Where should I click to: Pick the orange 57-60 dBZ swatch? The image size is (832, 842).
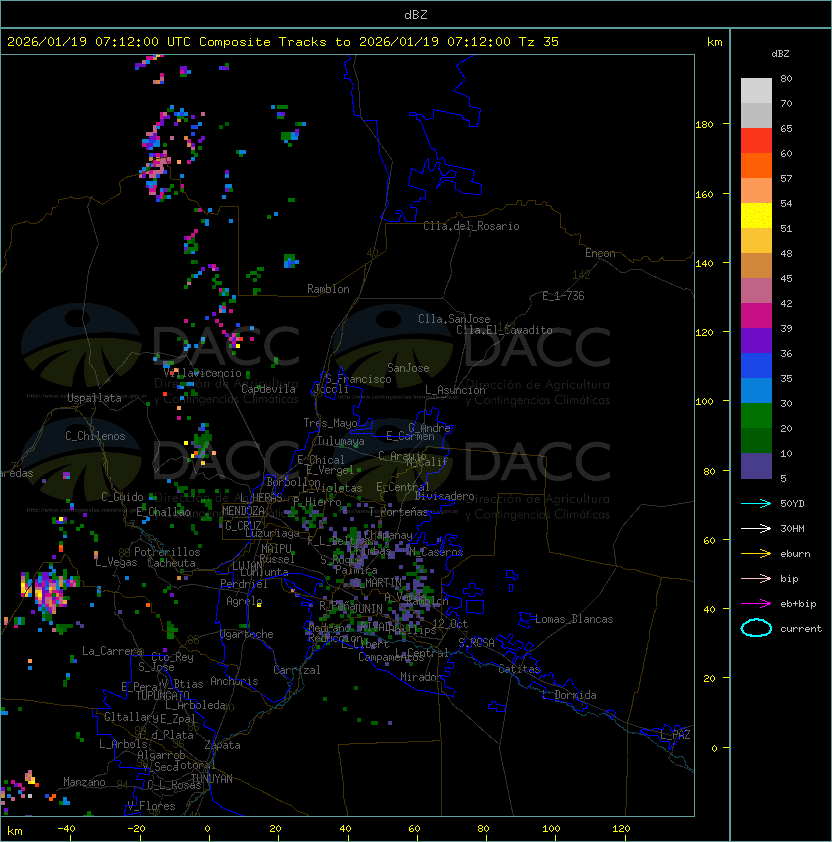point(756,166)
